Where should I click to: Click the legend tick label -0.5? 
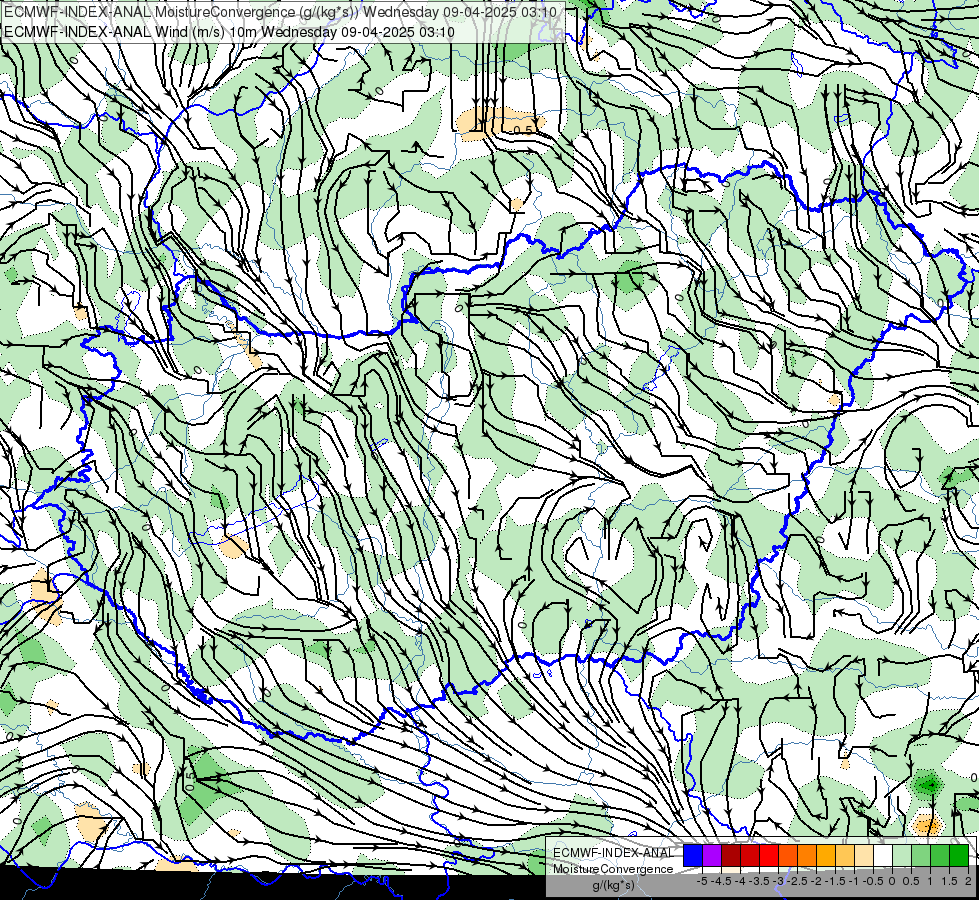pyautogui.click(x=873, y=881)
